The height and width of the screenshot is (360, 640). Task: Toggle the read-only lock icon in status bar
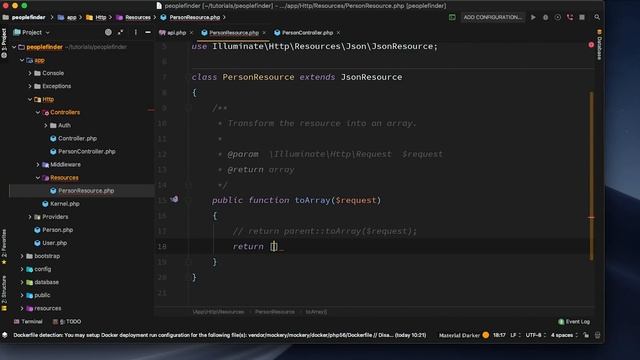click(x=586, y=335)
